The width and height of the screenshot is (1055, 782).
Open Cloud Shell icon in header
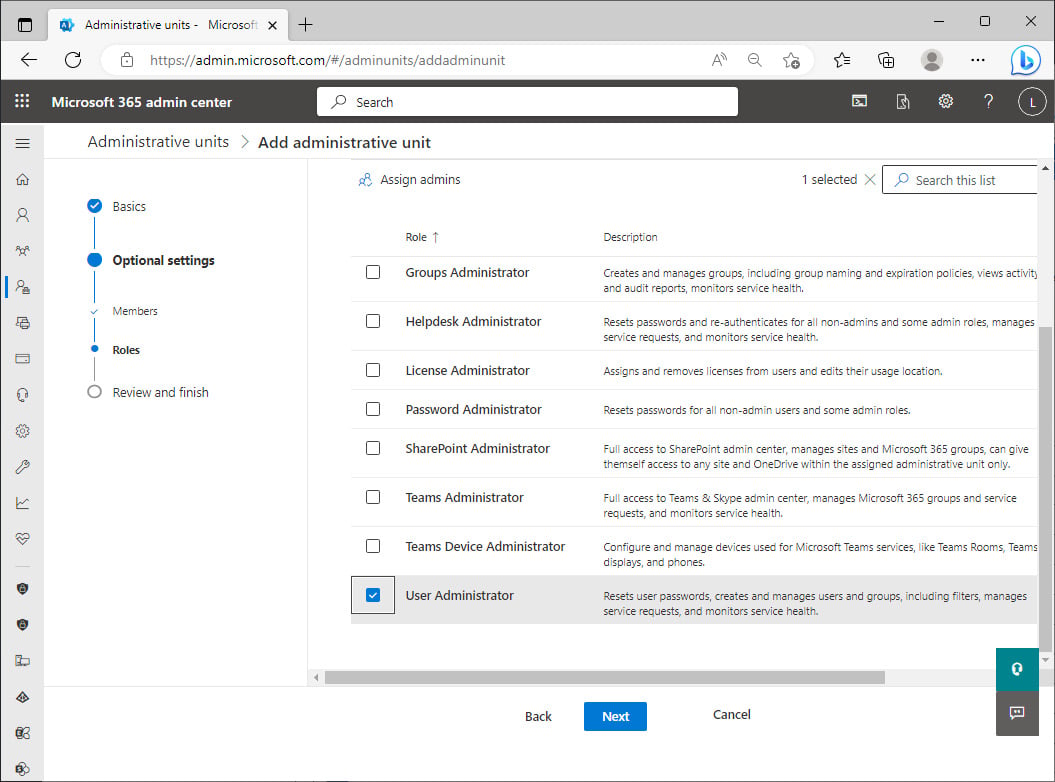(x=859, y=101)
